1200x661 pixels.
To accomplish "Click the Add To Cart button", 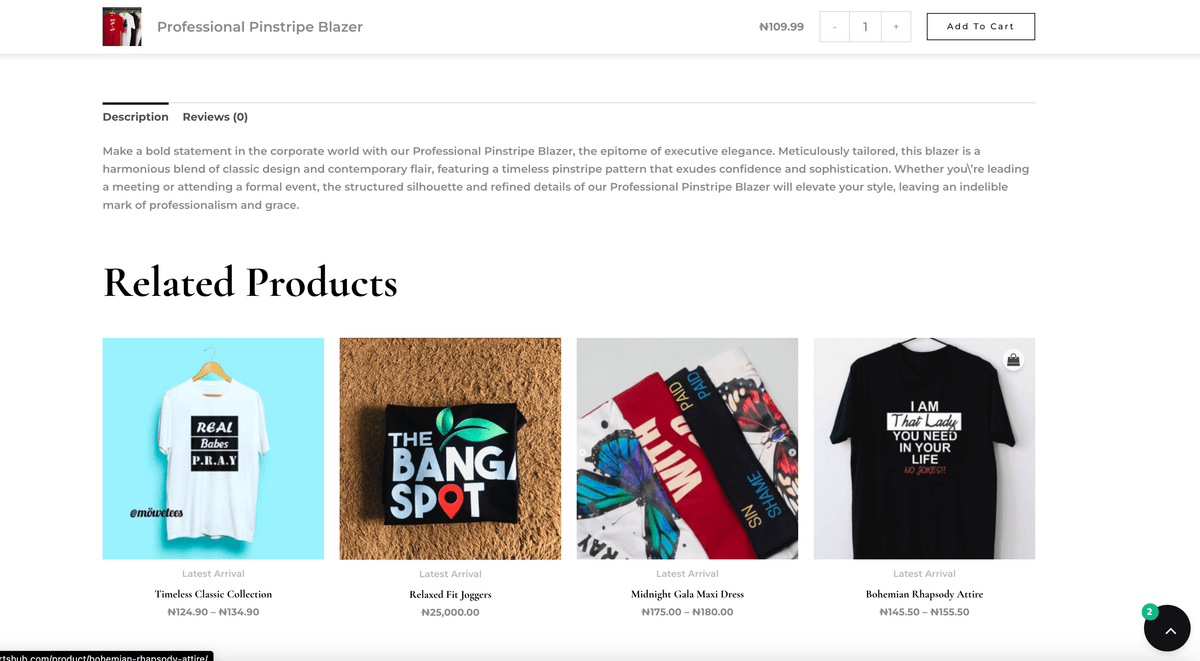I will coord(980,26).
